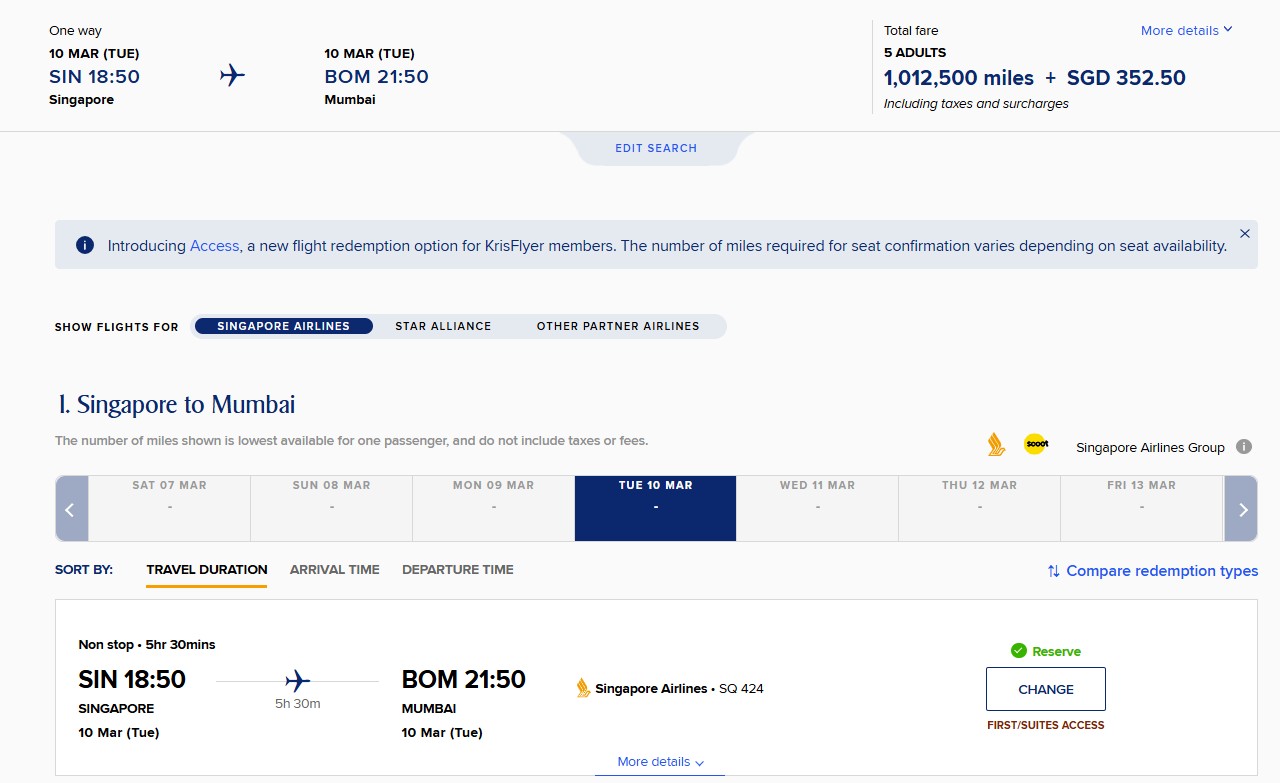Show Other Partner Airlines flights
This screenshot has width=1280, height=783.
coord(618,326)
